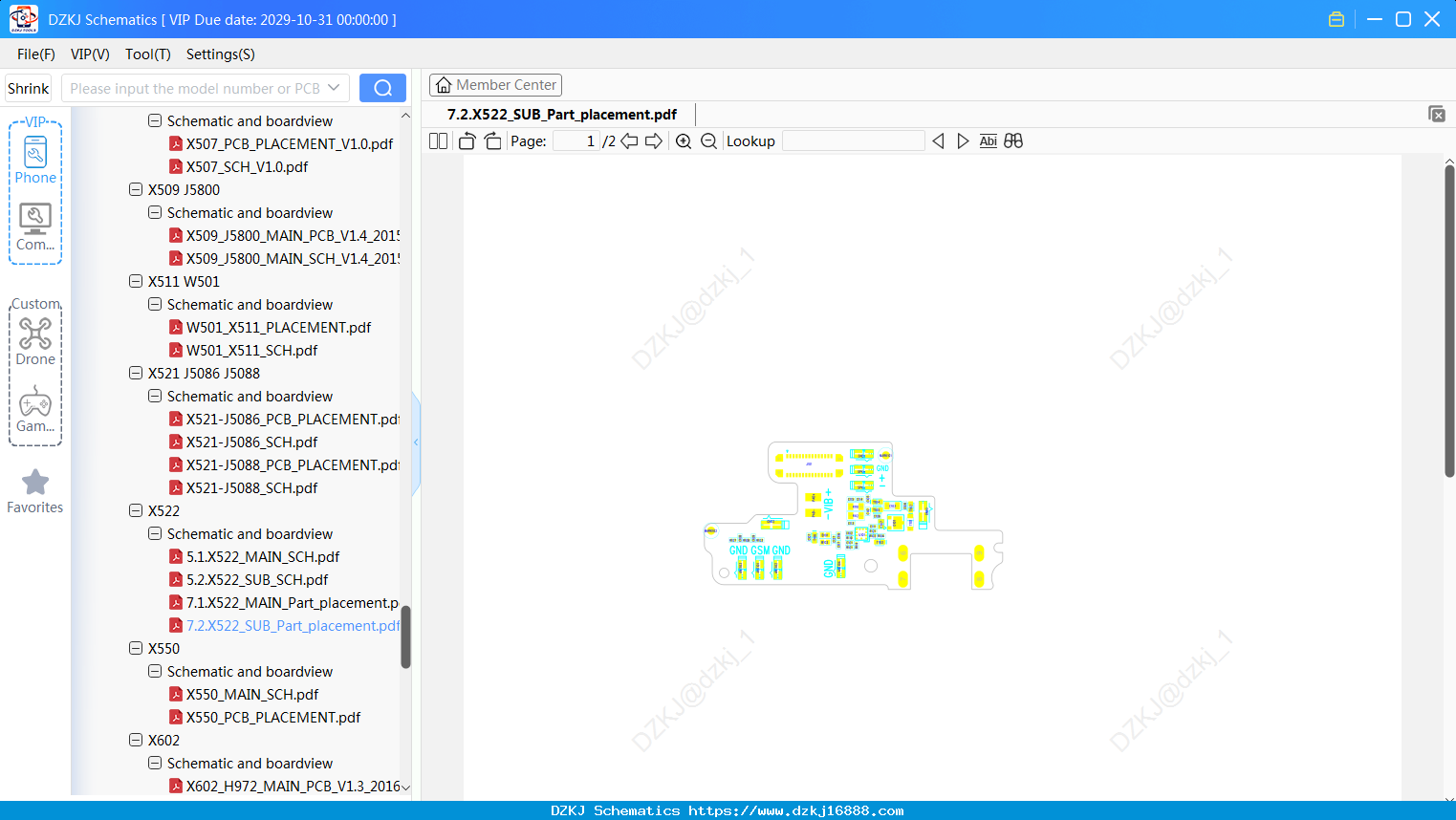Focus the Page number field
The height and width of the screenshot is (820, 1456).
click(x=576, y=141)
